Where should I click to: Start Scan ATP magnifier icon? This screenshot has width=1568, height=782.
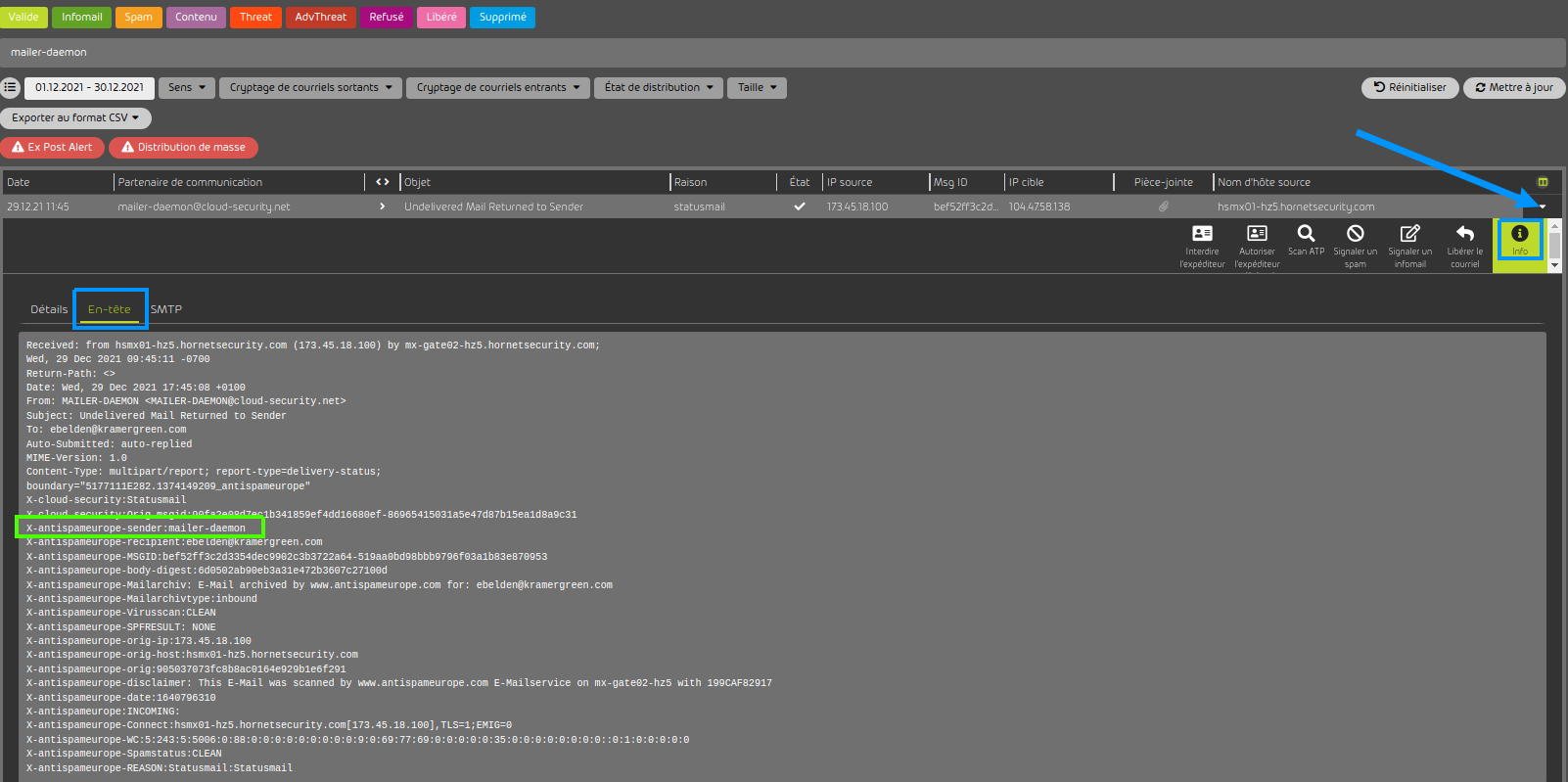1306,234
